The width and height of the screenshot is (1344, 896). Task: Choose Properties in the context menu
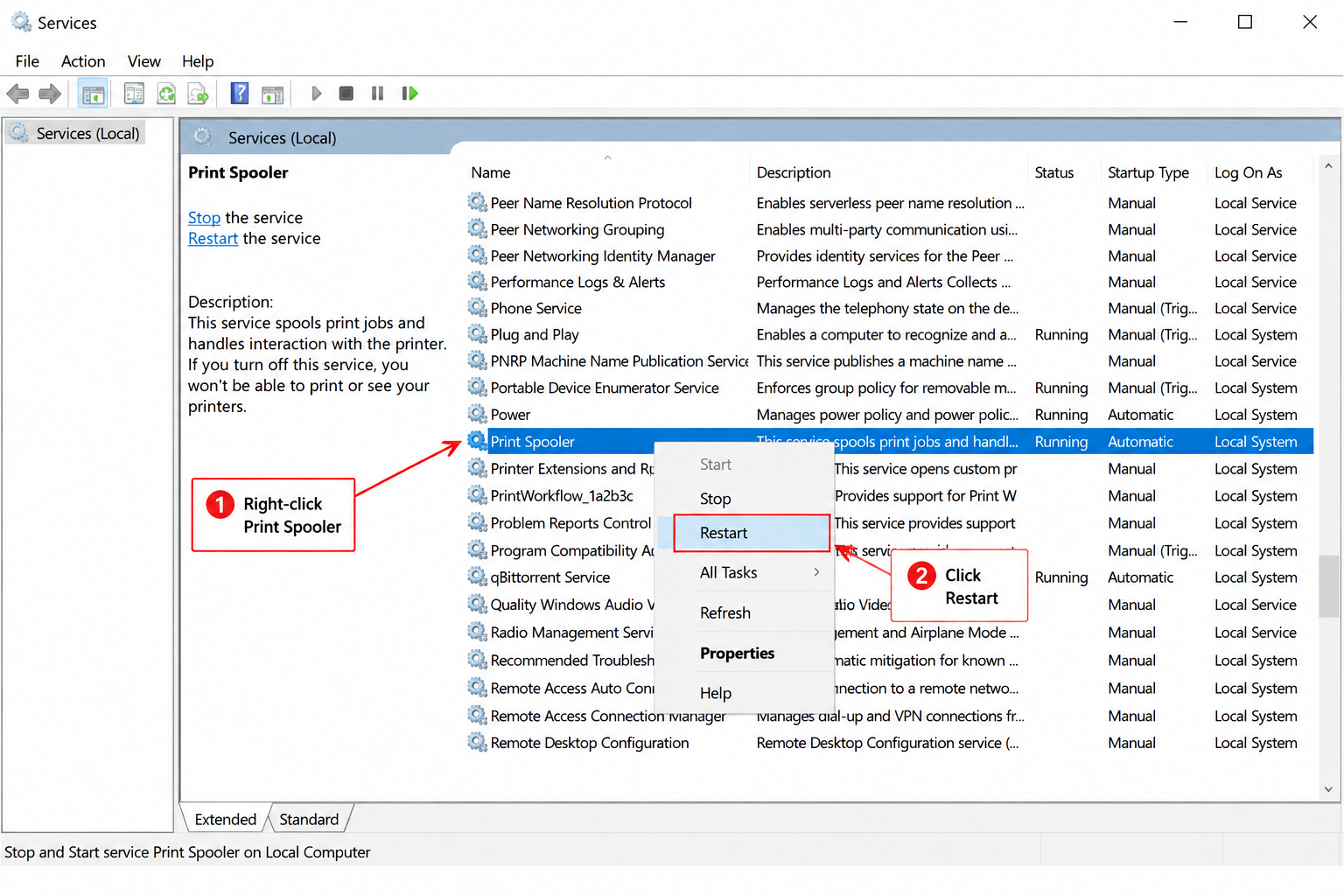pos(745,653)
